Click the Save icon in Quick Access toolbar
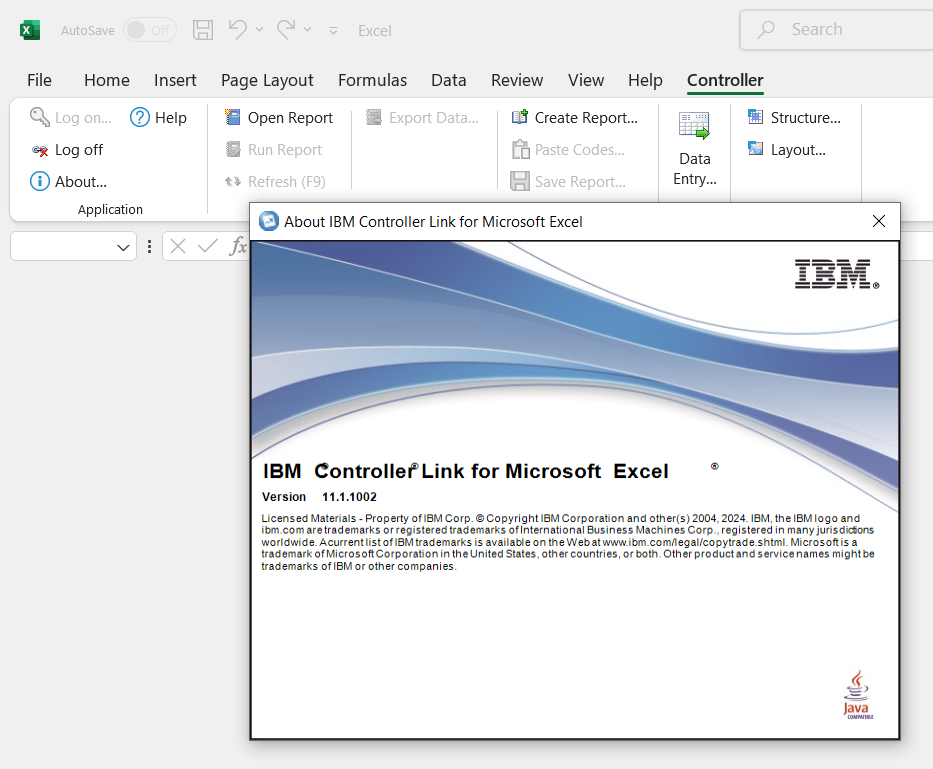Screen dimensions: 933x769 pyautogui.click(x=203, y=30)
